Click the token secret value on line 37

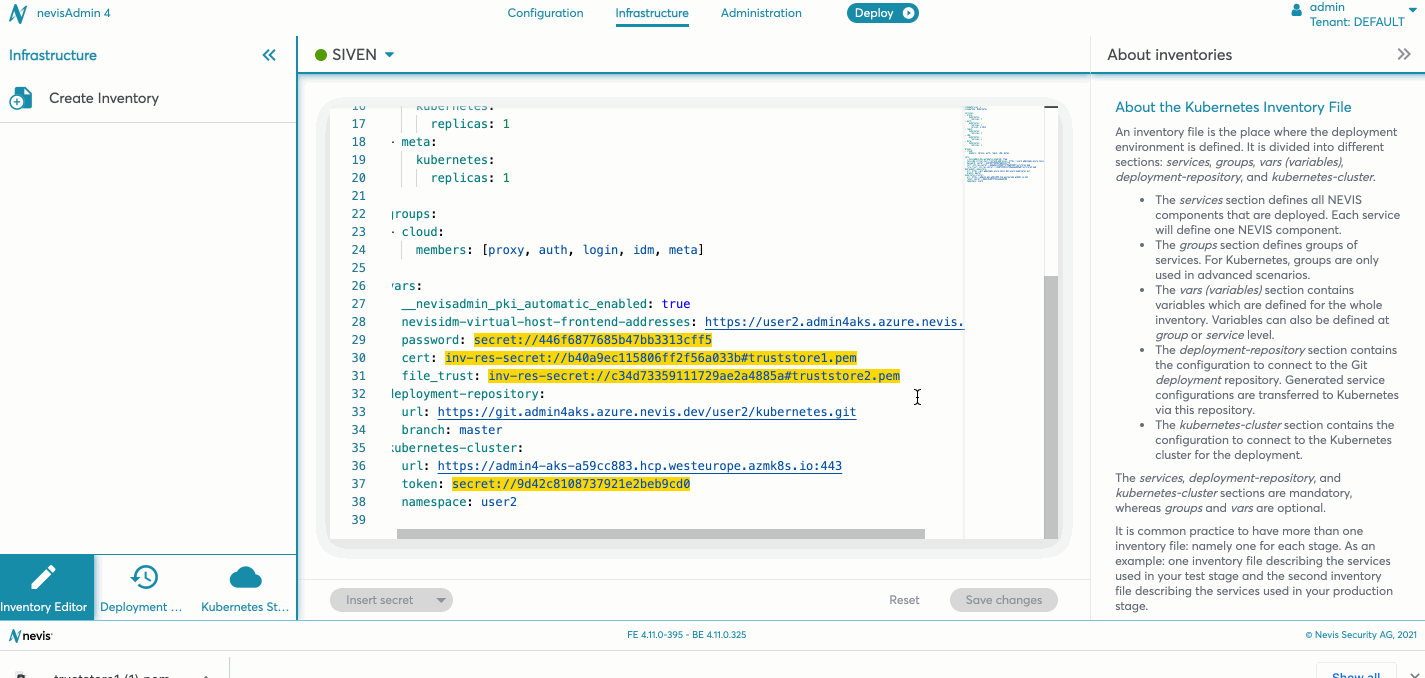pyautogui.click(x=571, y=484)
